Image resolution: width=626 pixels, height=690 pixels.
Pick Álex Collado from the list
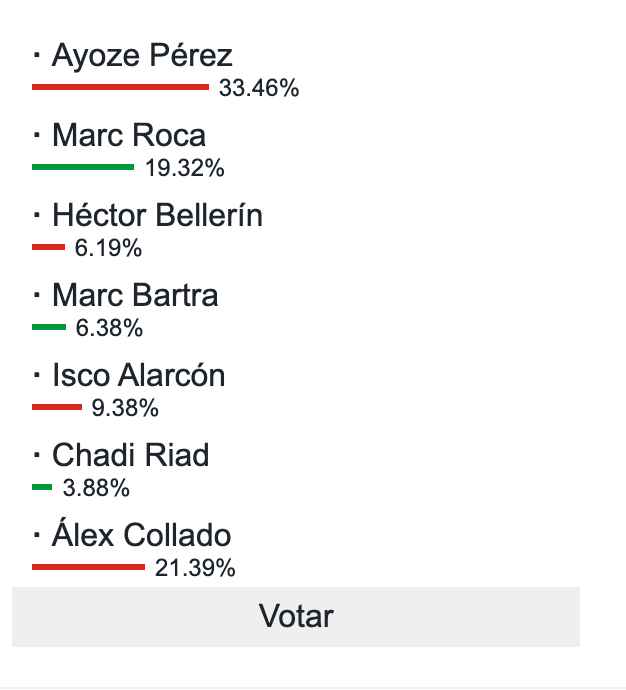[141, 536]
